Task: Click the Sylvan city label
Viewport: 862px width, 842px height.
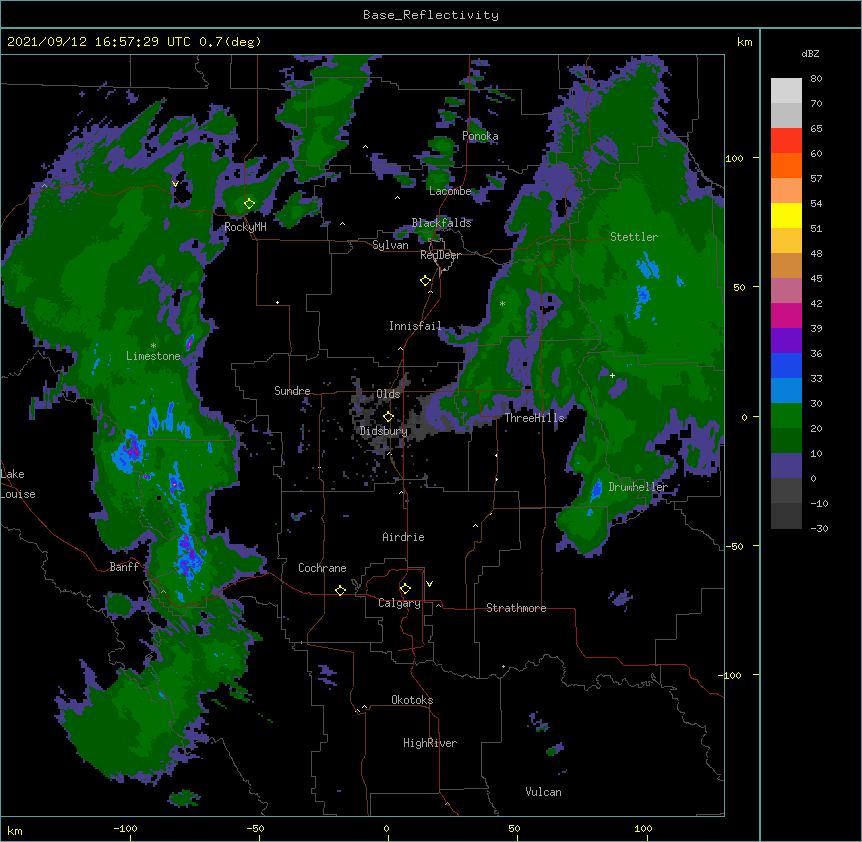Action: (x=390, y=245)
